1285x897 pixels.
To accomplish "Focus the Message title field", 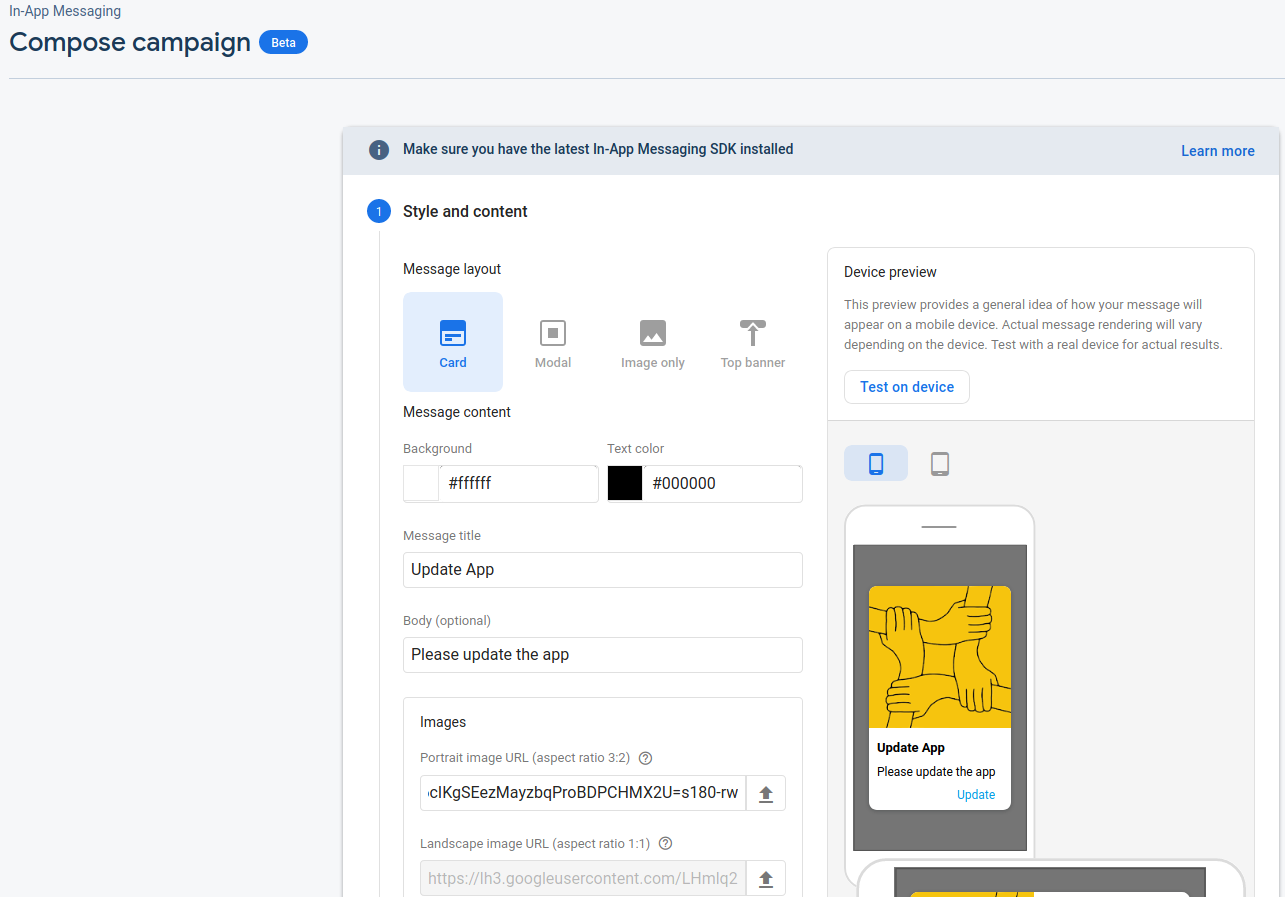I will click(x=603, y=570).
